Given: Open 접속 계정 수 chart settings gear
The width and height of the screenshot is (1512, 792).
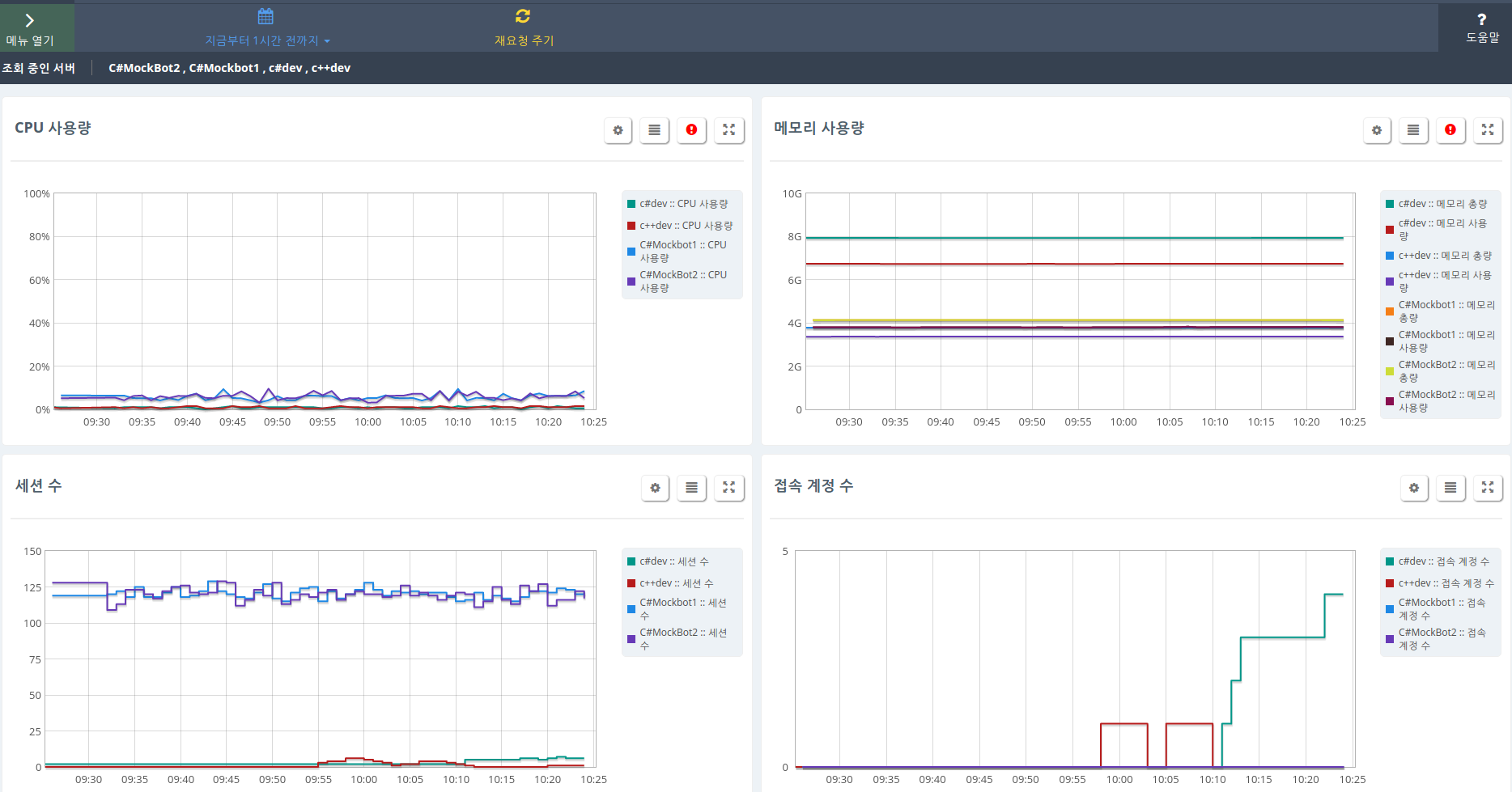Looking at the screenshot, I should click(x=1413, y=488).
